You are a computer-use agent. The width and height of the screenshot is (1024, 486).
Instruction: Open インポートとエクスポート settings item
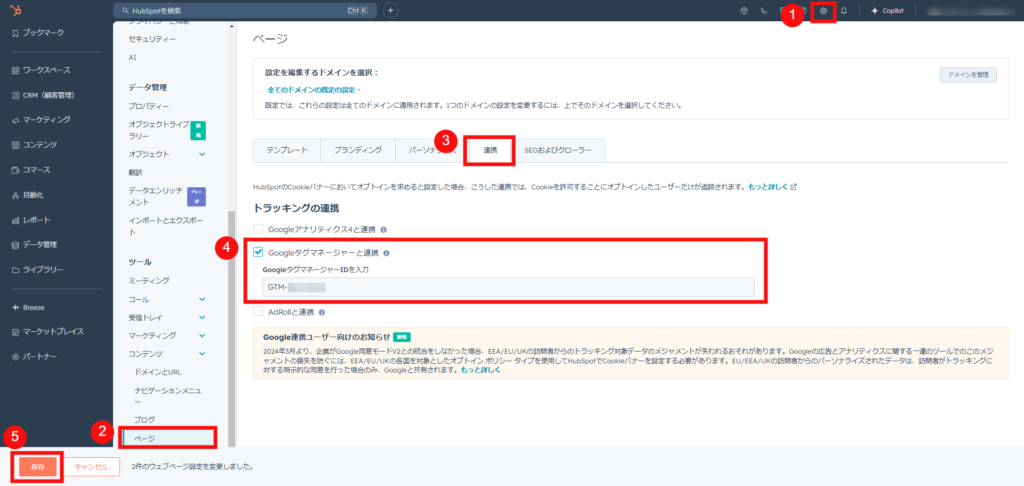tap(166, 227)
